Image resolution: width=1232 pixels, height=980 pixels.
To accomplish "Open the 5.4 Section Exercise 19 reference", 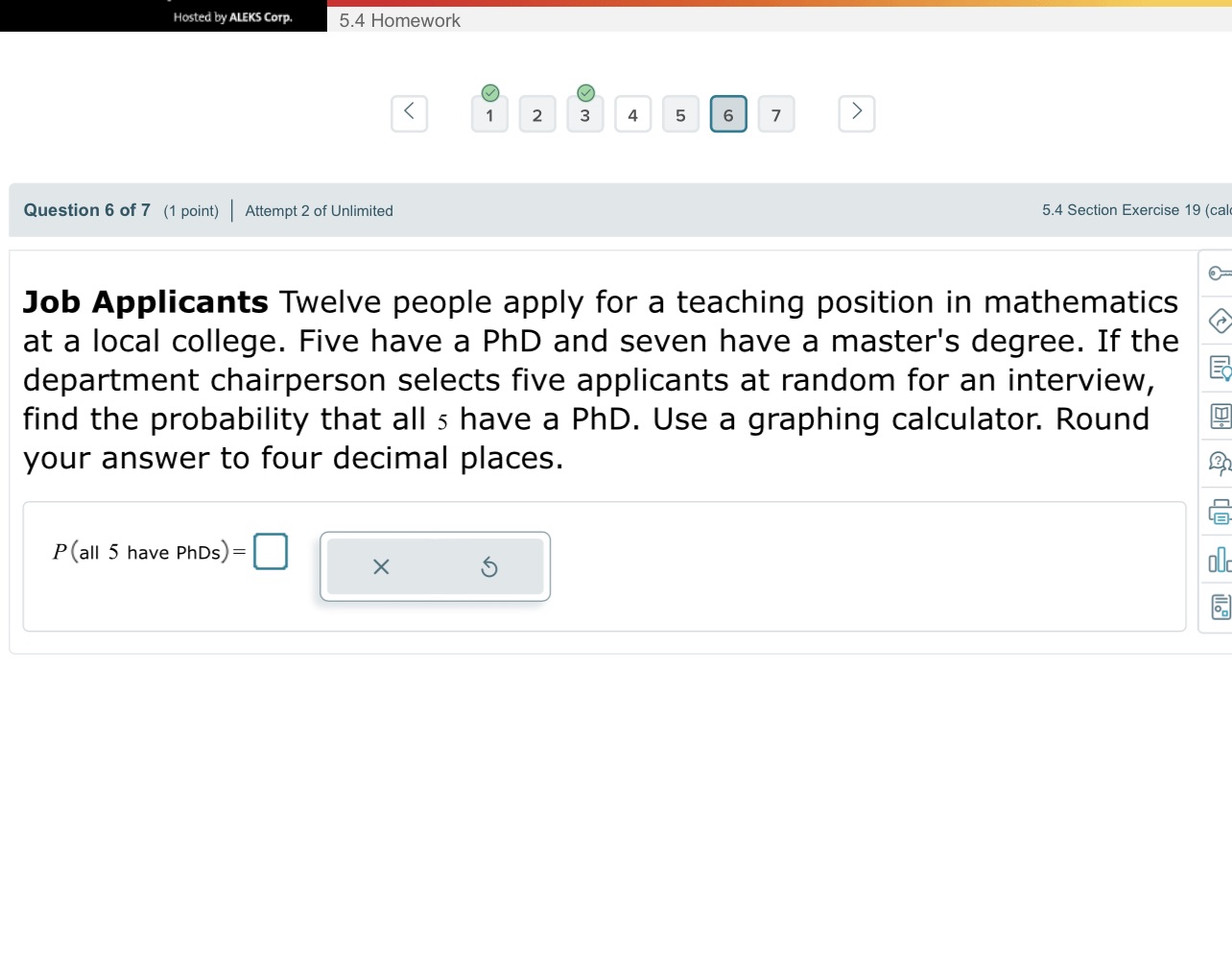I will point(1132,209).
